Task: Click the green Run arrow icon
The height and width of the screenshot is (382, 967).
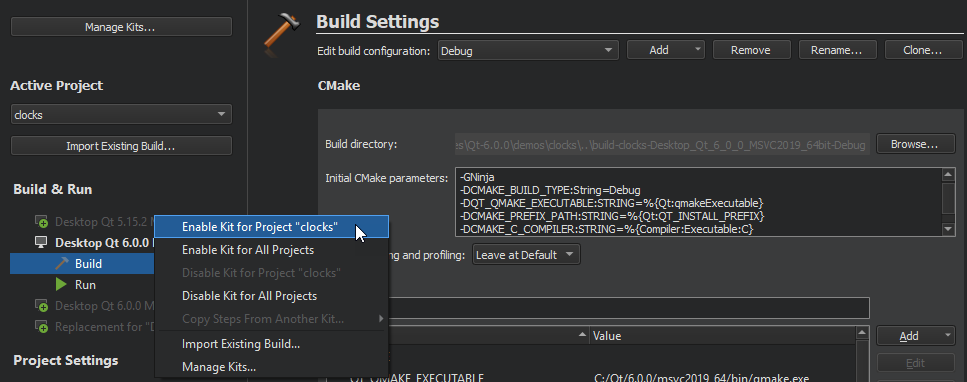Action: coord(61,284)
